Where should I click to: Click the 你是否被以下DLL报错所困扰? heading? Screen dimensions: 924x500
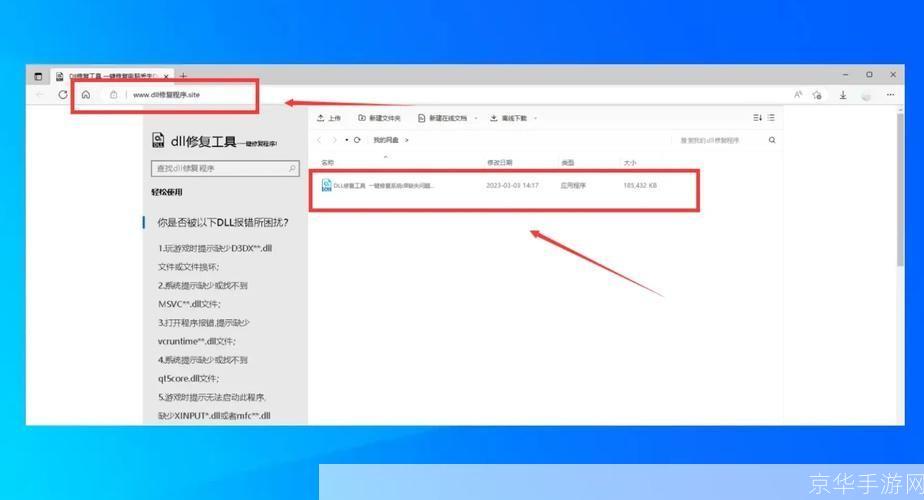223,222
